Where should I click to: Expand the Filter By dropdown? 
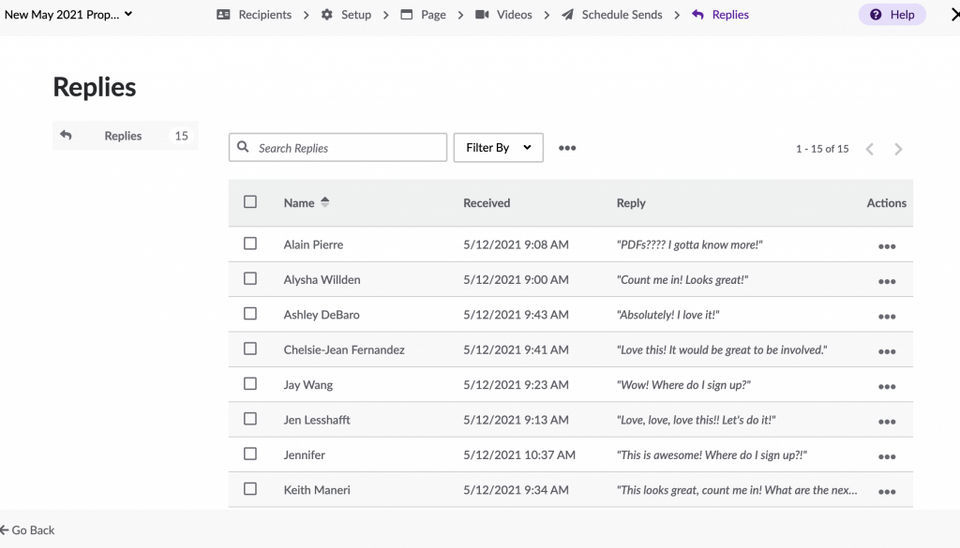(498, 148)
